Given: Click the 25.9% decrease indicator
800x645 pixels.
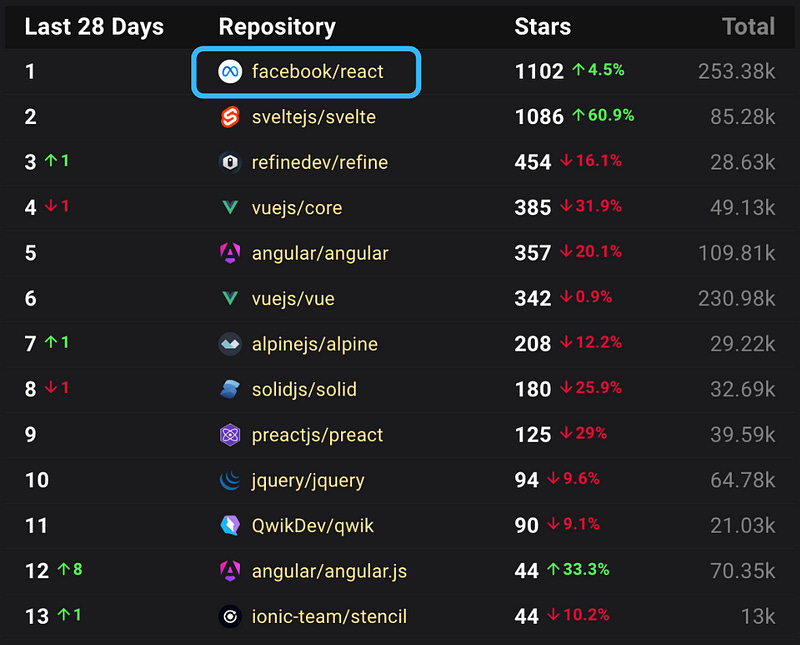Looking at the screenshot, I should [590, 388].
